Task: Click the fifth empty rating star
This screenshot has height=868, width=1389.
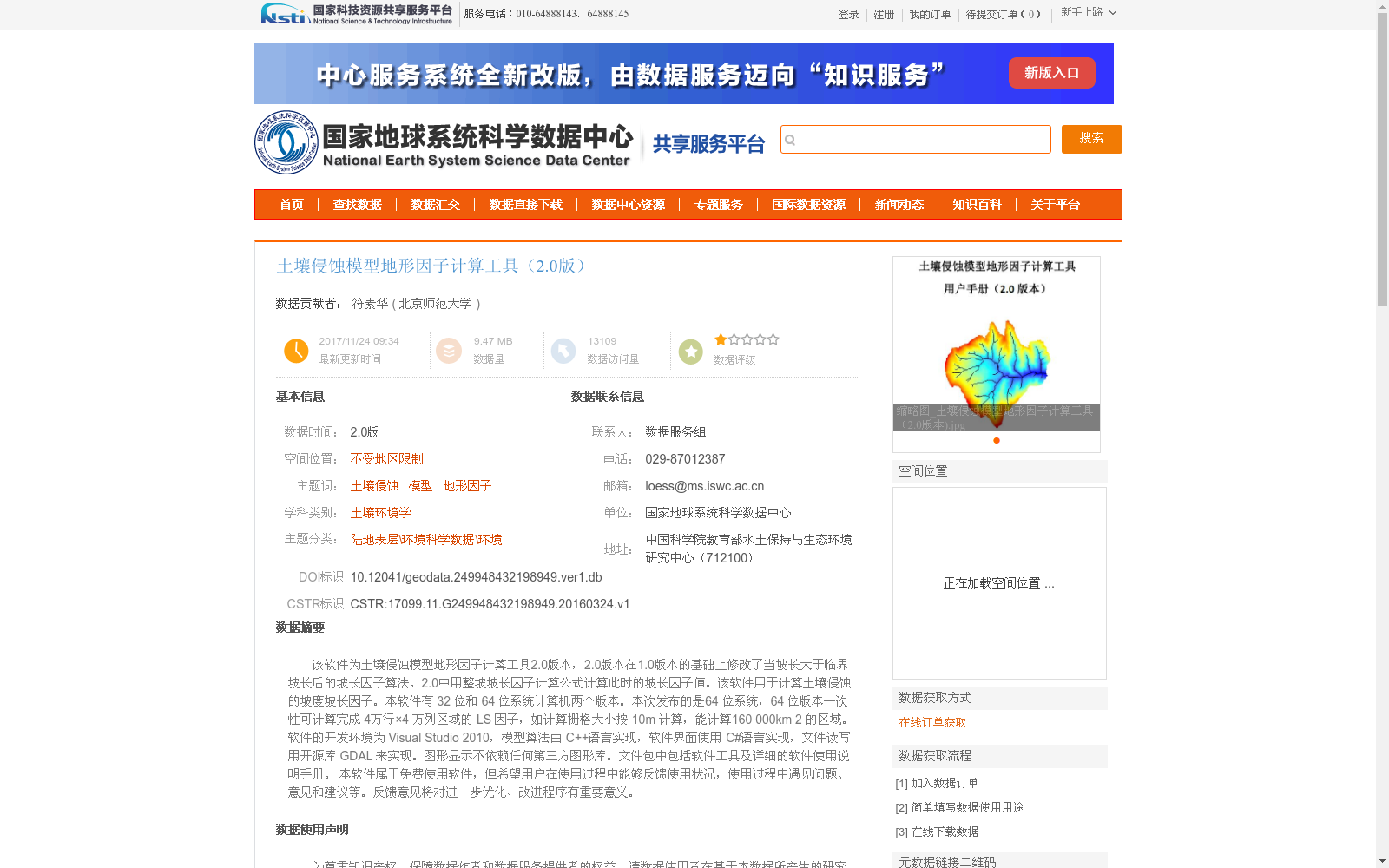Action: click(773, 339)
